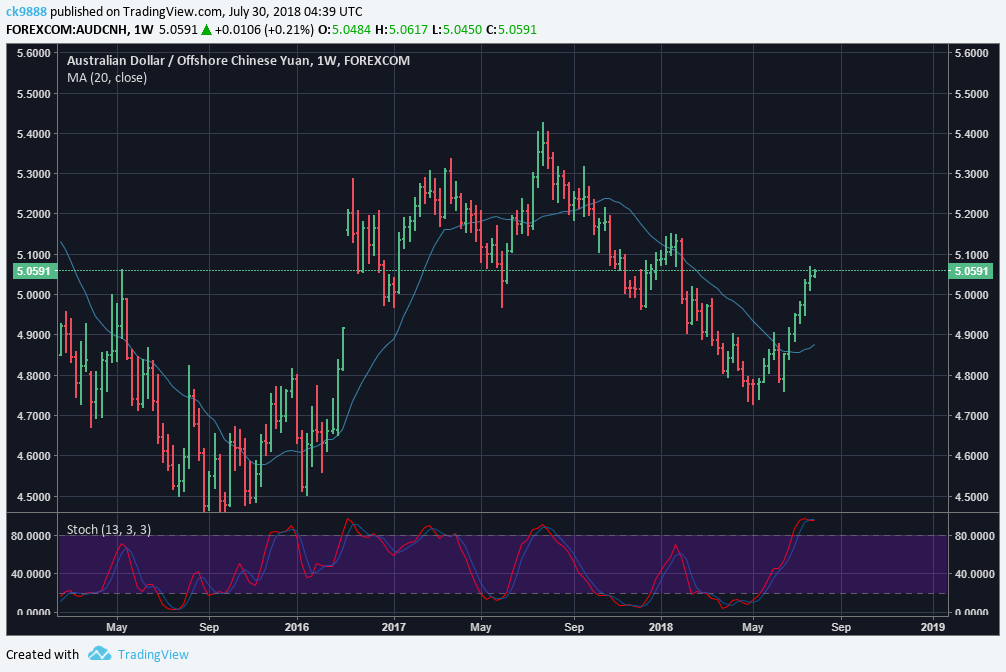
Task: Click the FOREXCOM:AUDCNH symbol text
Action: pyautogui.click(x=66, y=30)
